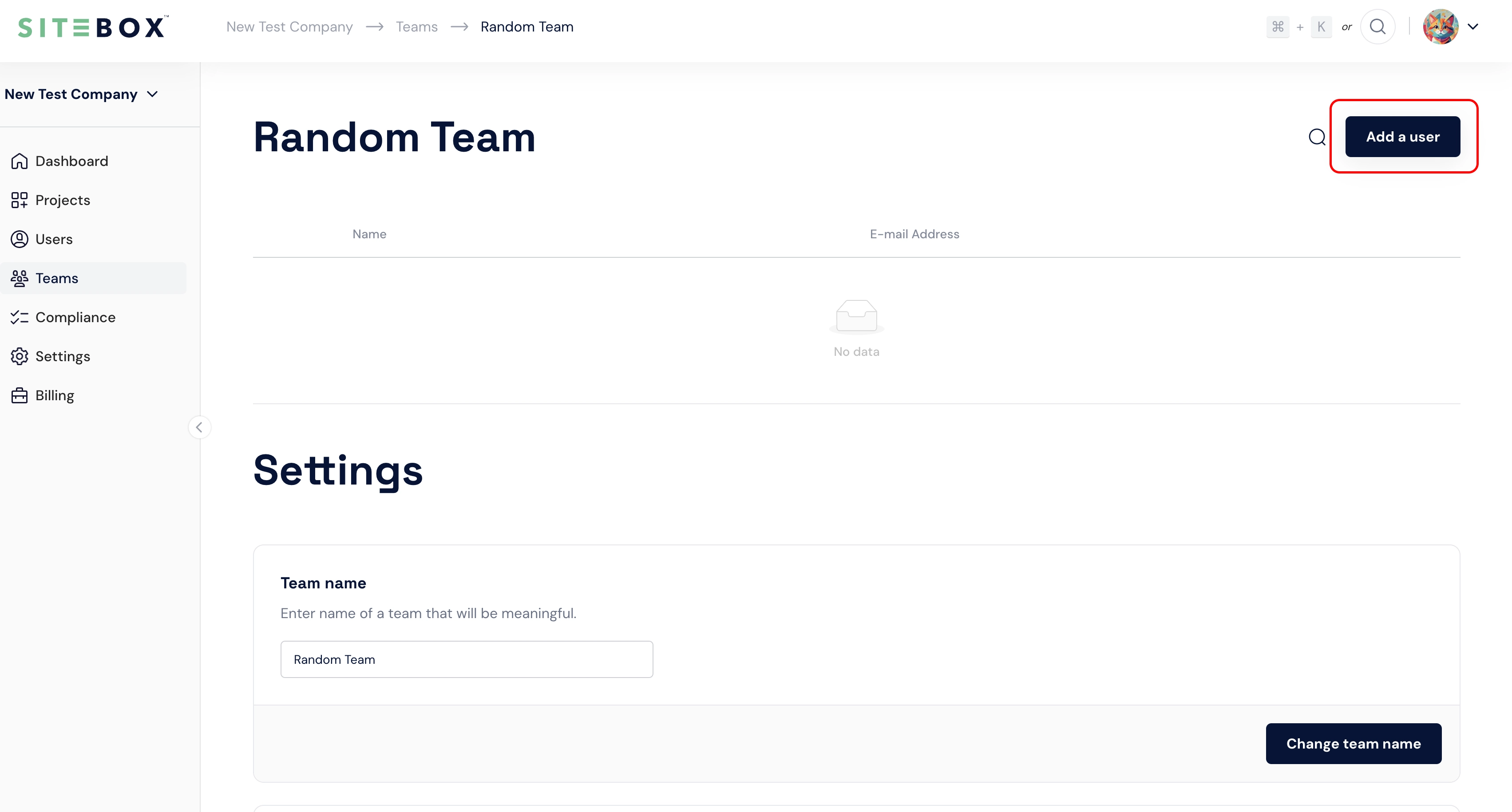The image size is (1512, 812).
Task: Click the Settings gear icon in sidebar
Action: tap(19, 356)
